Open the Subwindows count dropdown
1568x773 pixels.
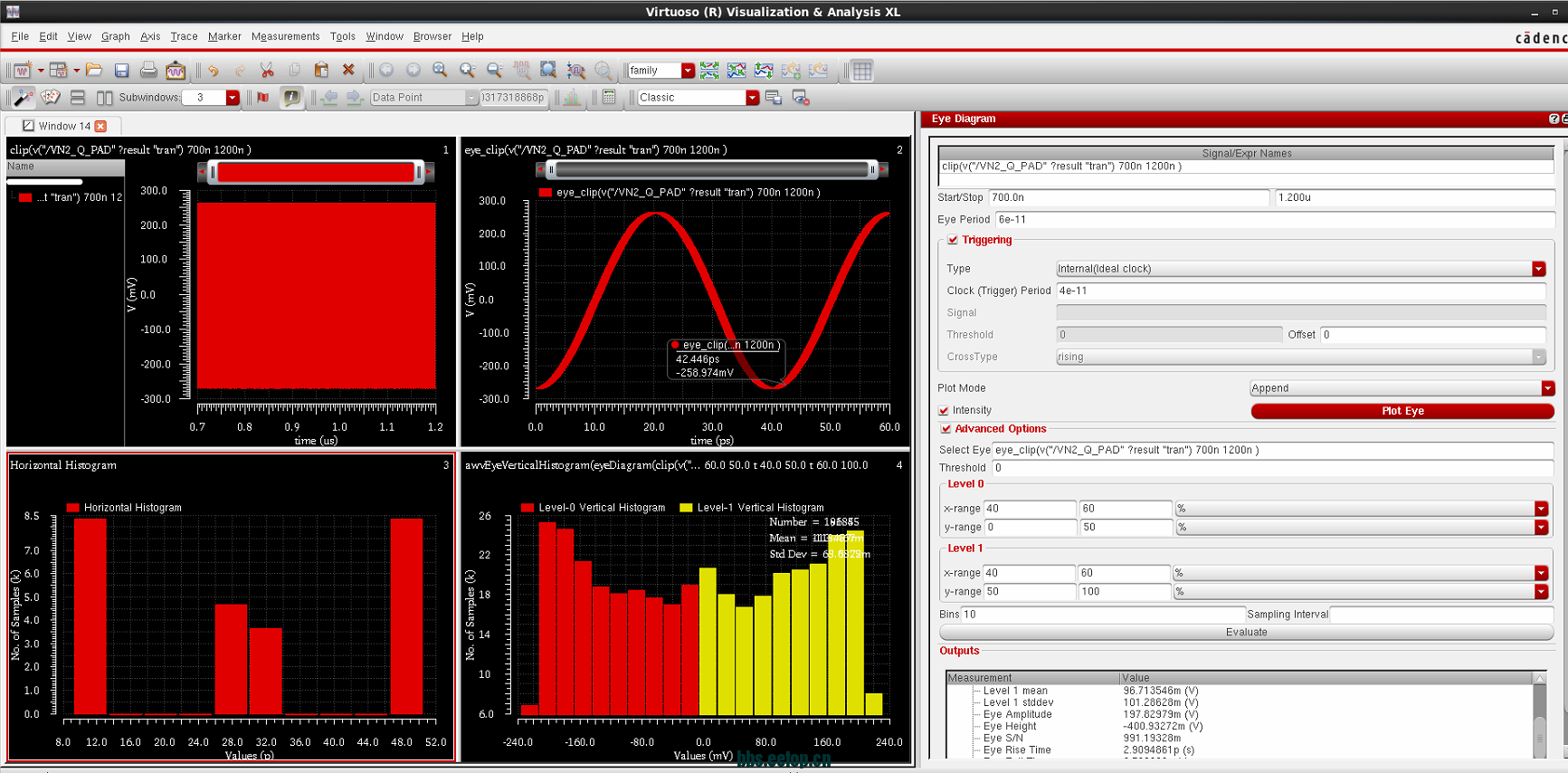(233, 97)
